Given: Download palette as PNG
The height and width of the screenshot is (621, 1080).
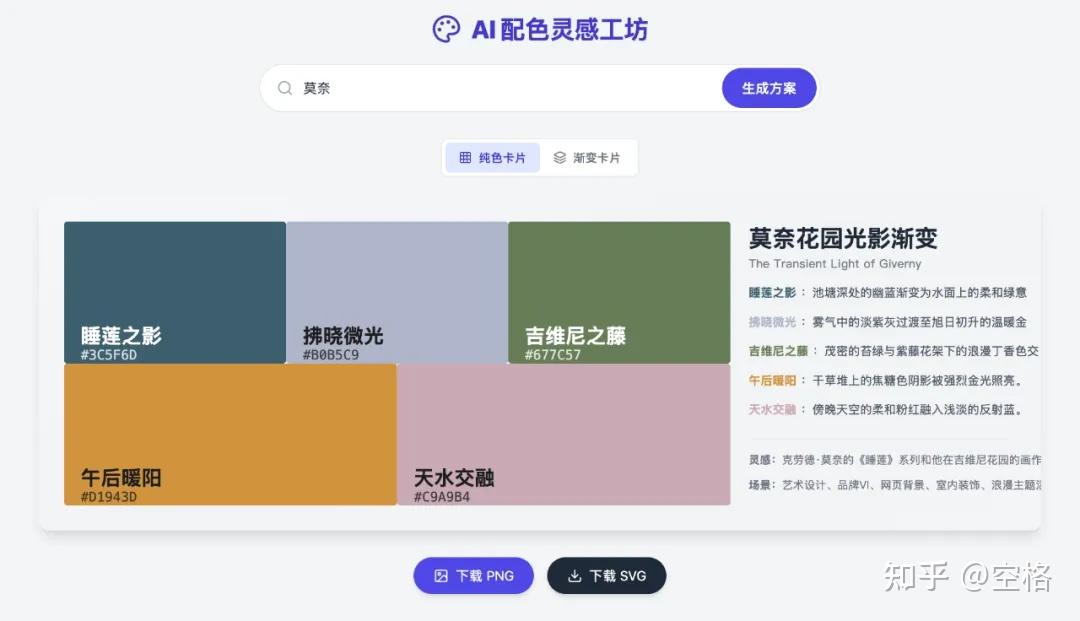Looking at the screenshot, I should tap(473, 576).
